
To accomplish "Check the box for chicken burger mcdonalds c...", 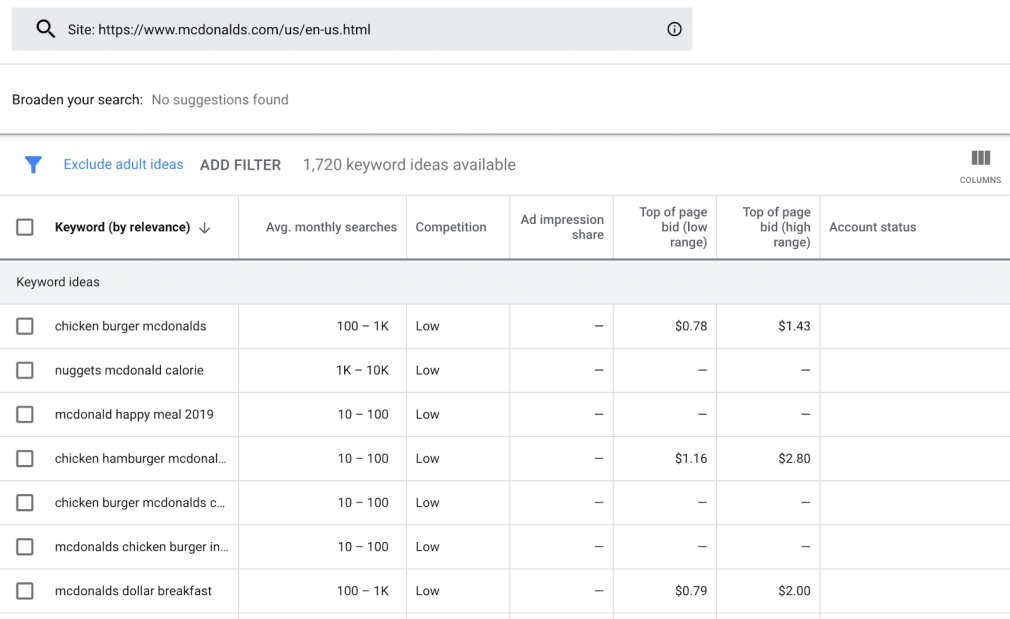I will tap(24, 502).
